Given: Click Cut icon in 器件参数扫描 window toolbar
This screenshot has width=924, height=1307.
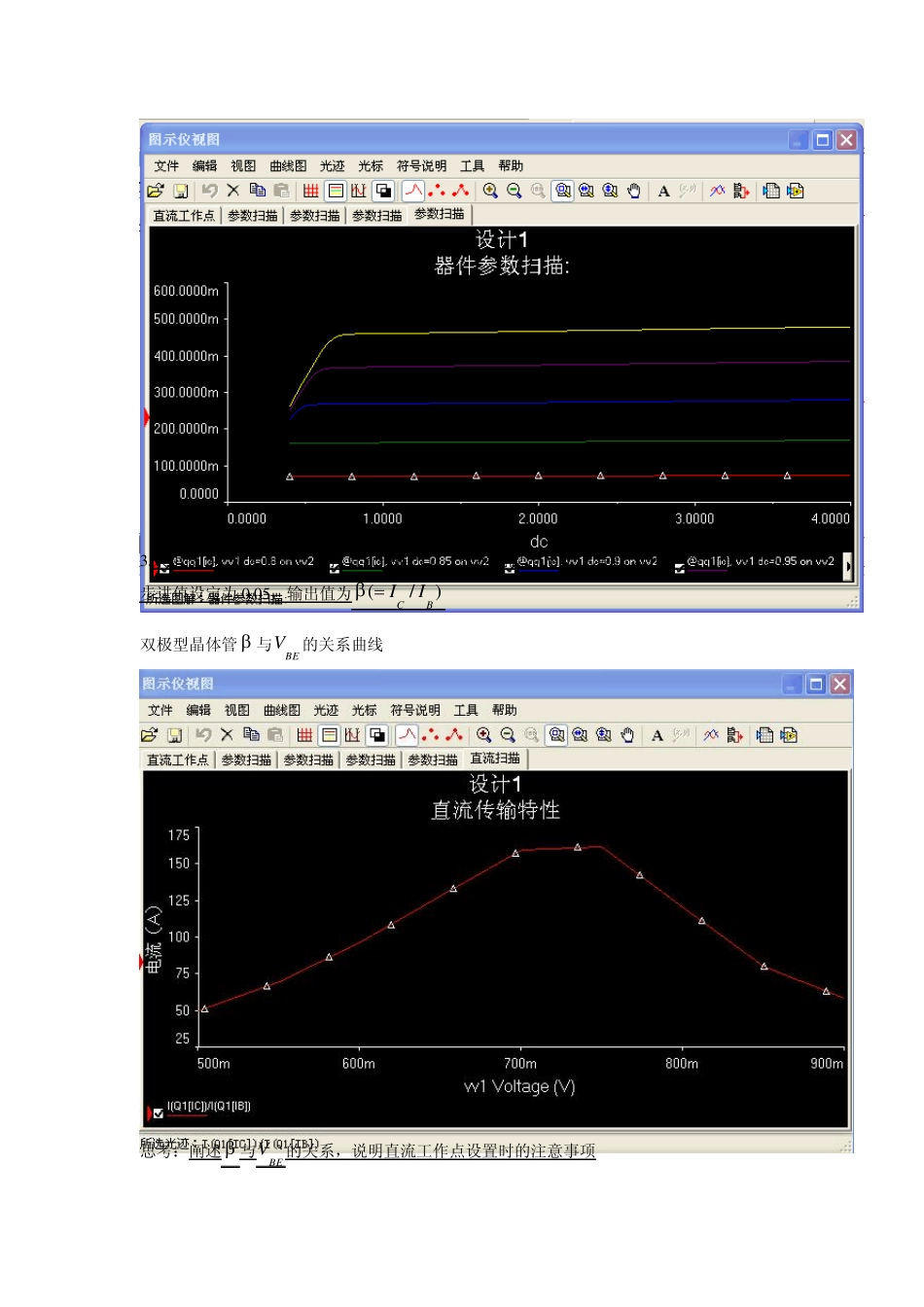Looking at the screenshot, I should 233,191.
